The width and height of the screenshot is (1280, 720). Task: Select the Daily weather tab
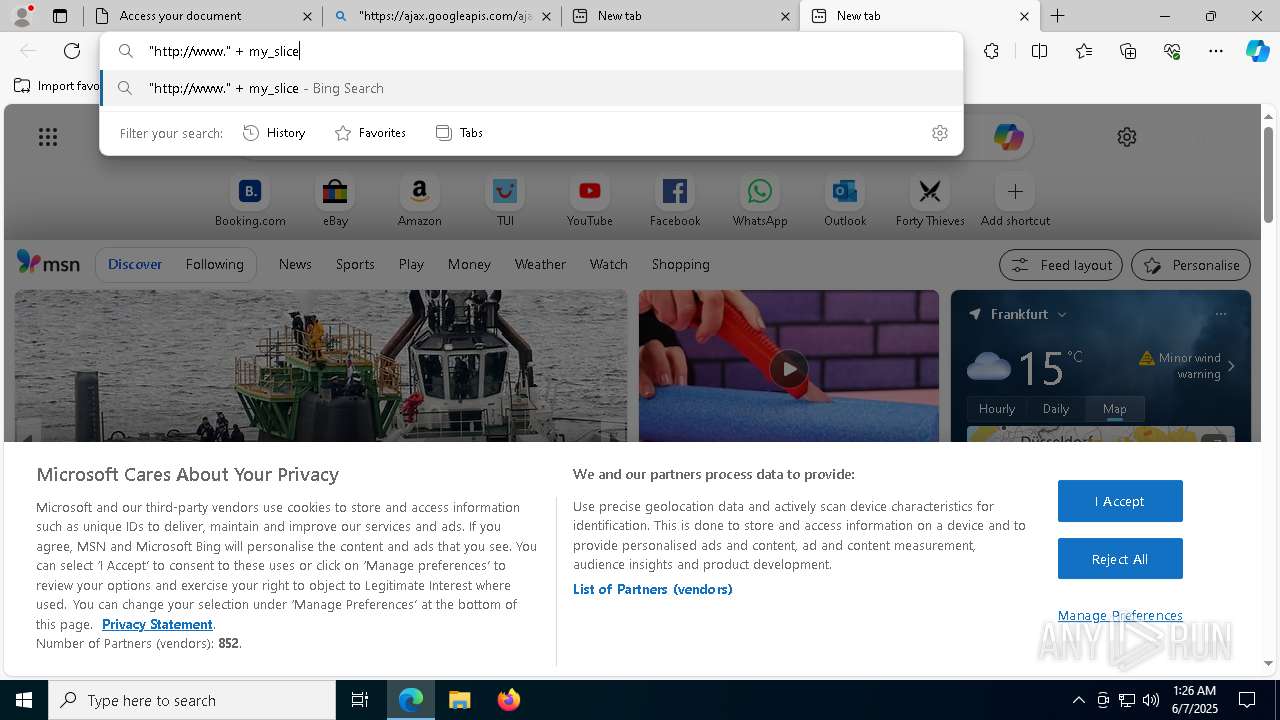coord(1056,408)
